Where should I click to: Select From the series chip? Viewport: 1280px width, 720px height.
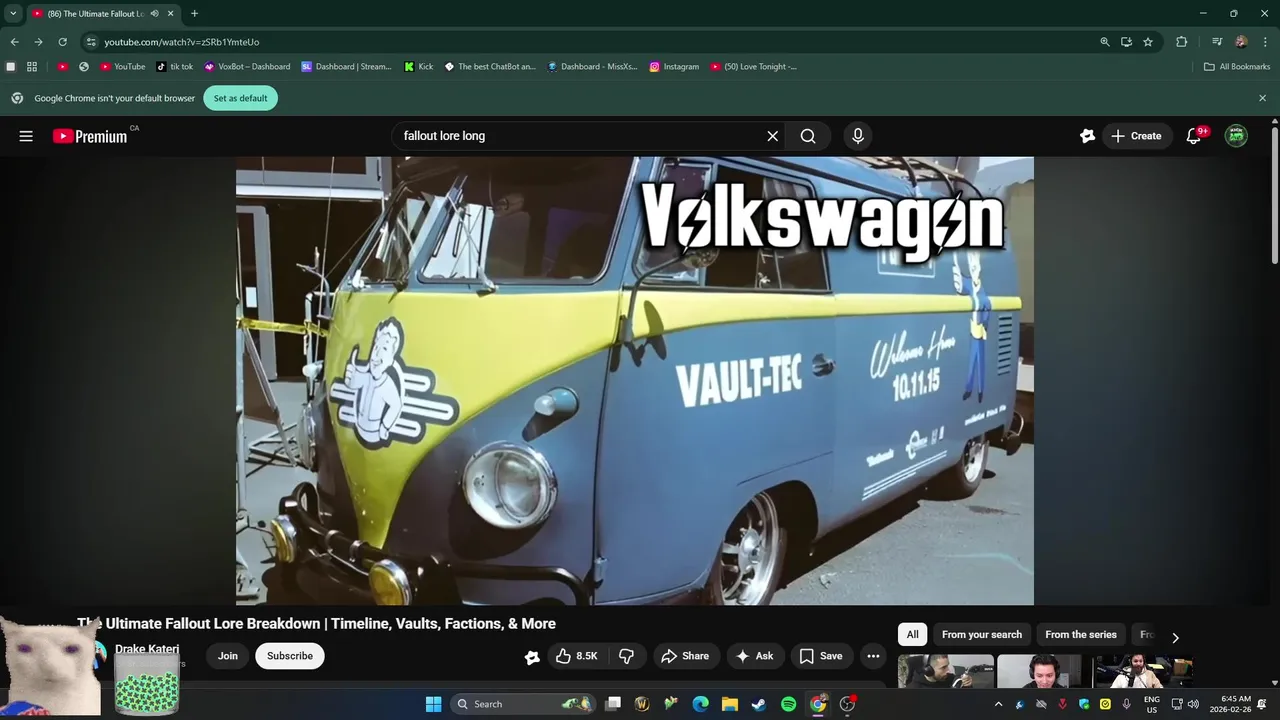click(1081, 635)
